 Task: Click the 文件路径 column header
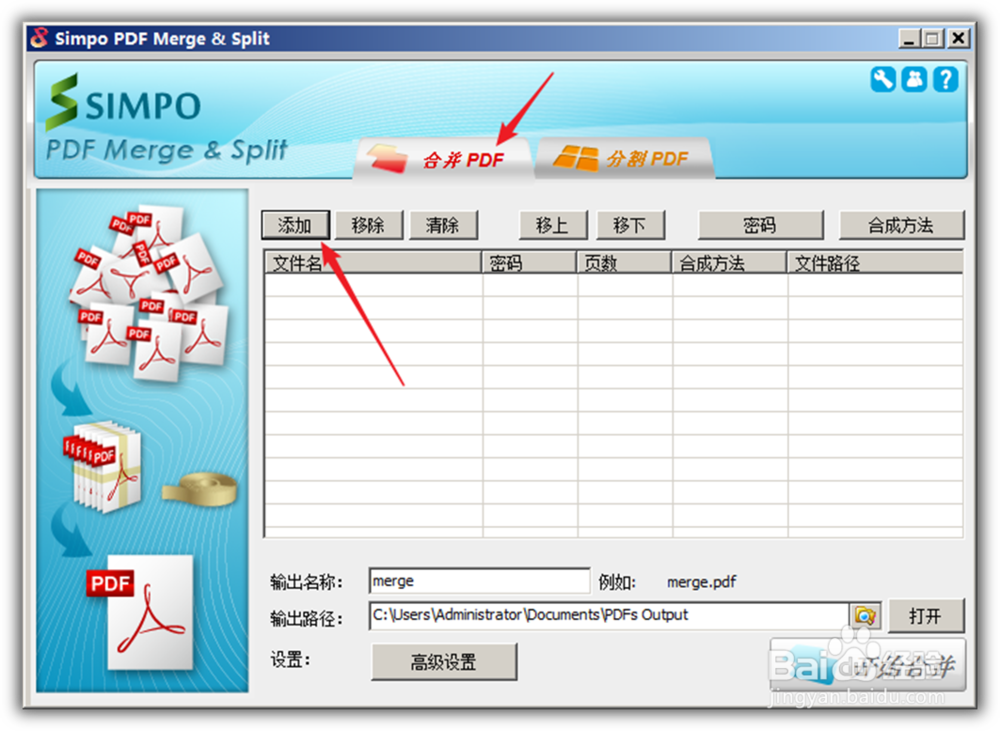[x=876, y=262]
